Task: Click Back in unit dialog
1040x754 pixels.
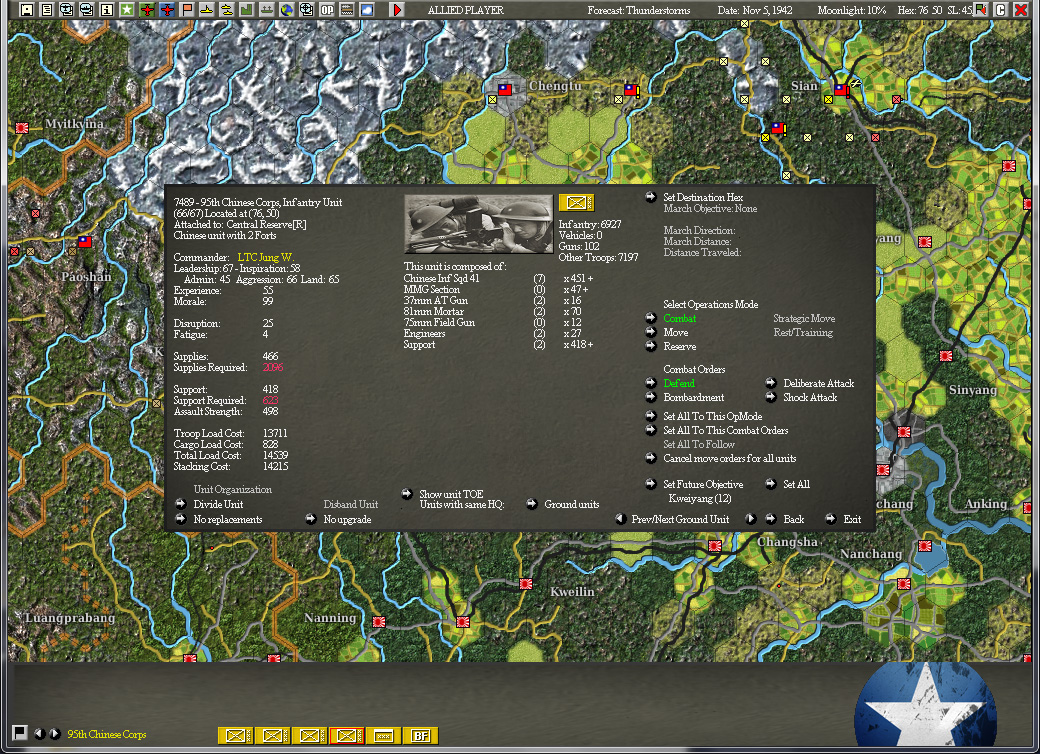Action: pyautogui.click(x=793, y=519)
